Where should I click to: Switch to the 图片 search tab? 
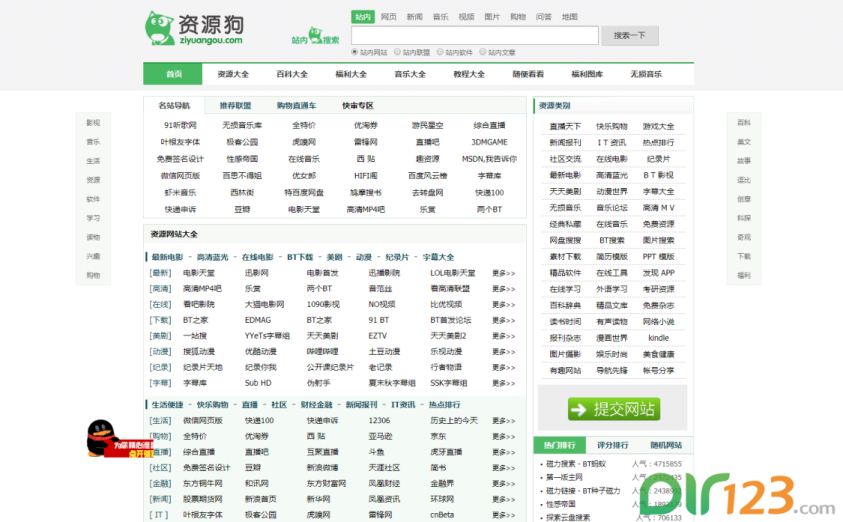492,17
